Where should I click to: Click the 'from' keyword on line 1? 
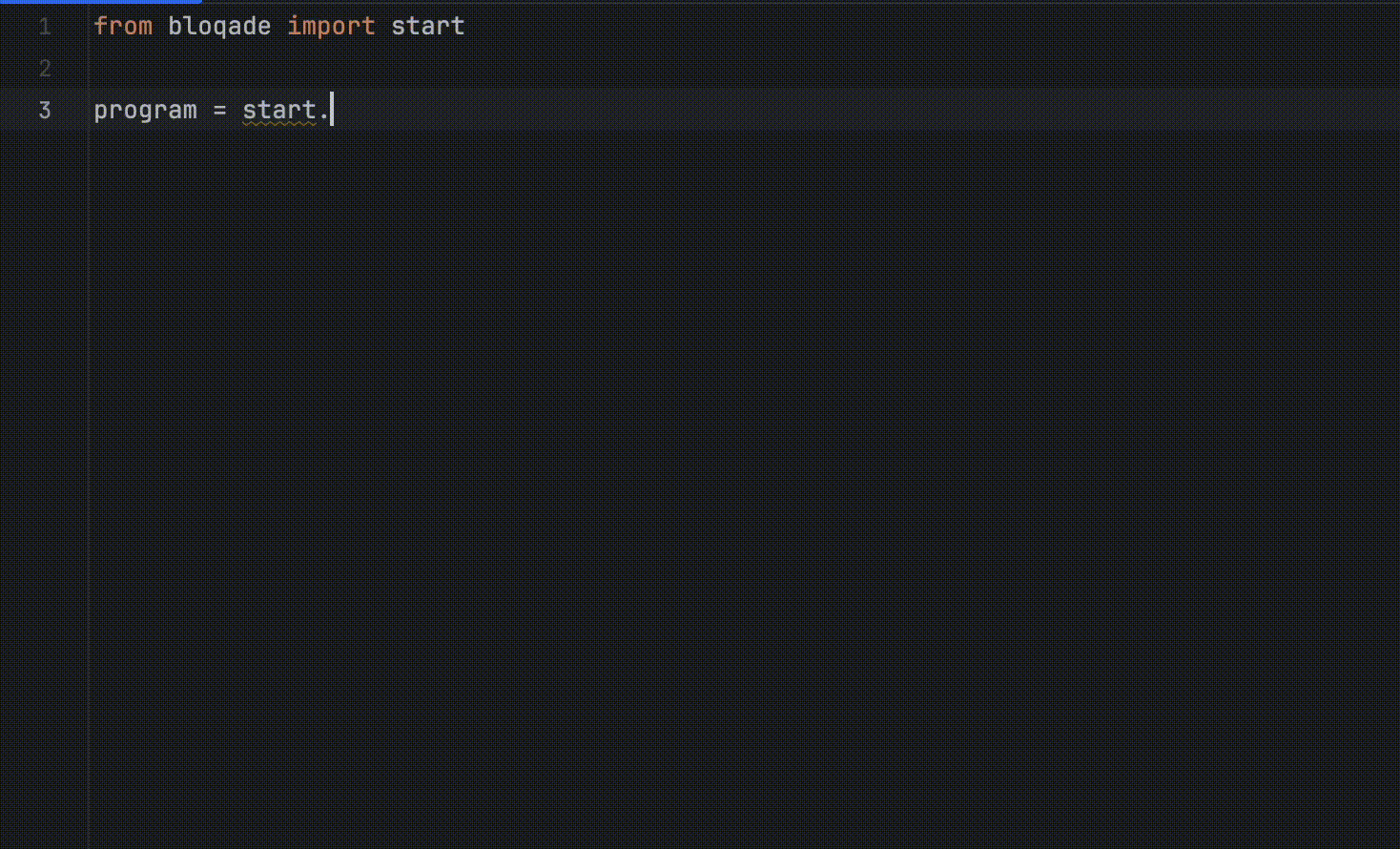coord(123,27)
